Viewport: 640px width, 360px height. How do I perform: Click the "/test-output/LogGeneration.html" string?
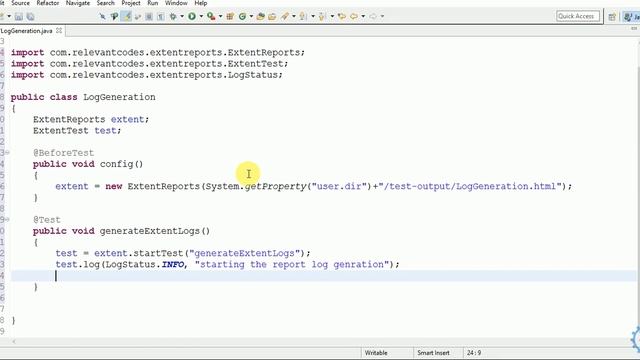pyautogui.click(x=470, y=187)
